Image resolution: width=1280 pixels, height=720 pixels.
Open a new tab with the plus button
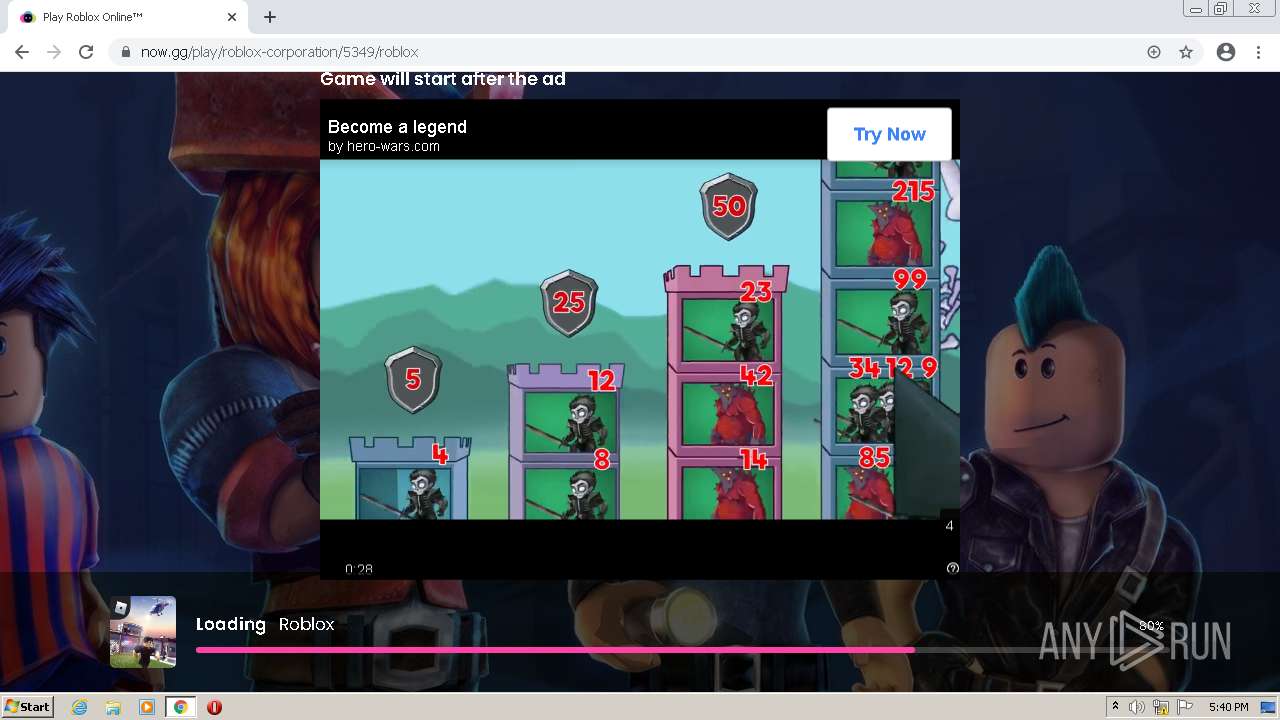[270, 17]
